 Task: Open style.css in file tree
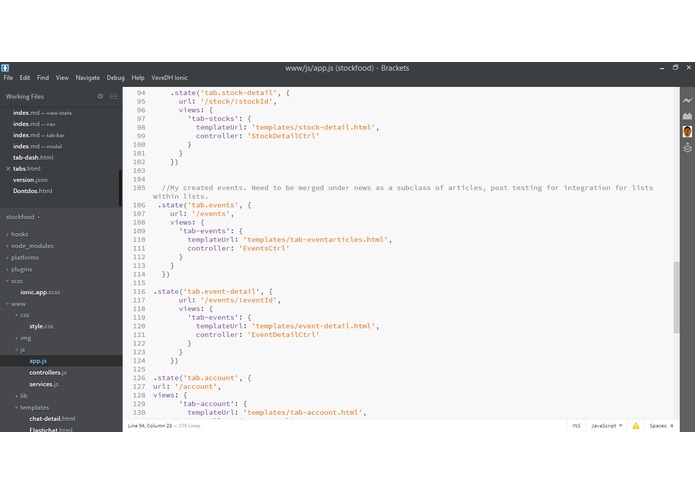click(41, 327)
